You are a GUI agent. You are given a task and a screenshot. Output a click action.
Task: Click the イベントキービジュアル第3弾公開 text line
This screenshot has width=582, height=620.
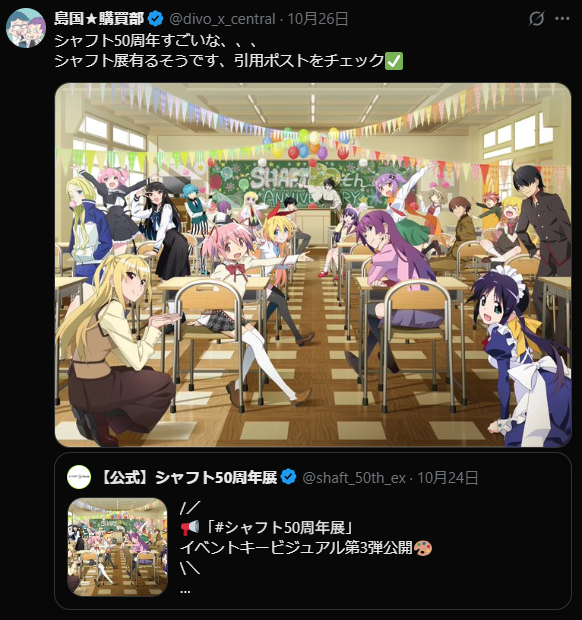(296, 548)
